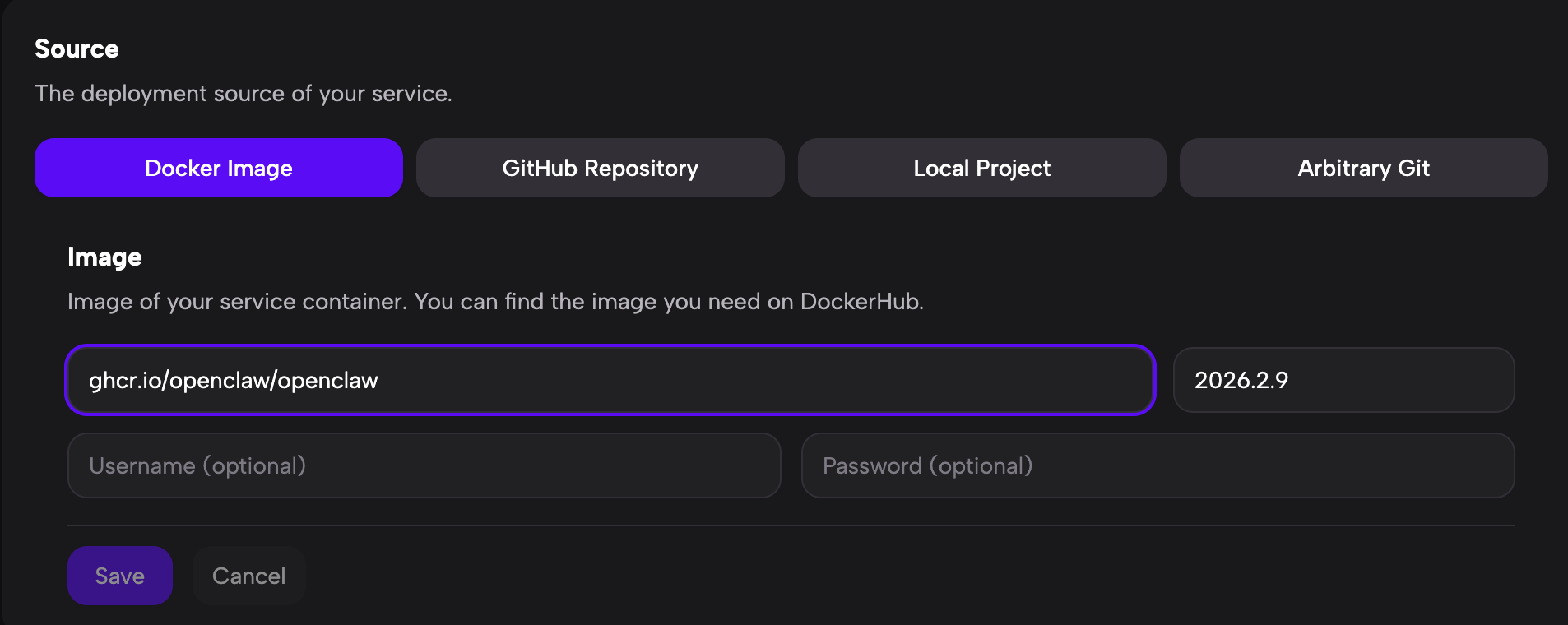Click the deployment source description text
Image resolution: width=1568 pixels, height=625 pixels.
coord(244,94)
